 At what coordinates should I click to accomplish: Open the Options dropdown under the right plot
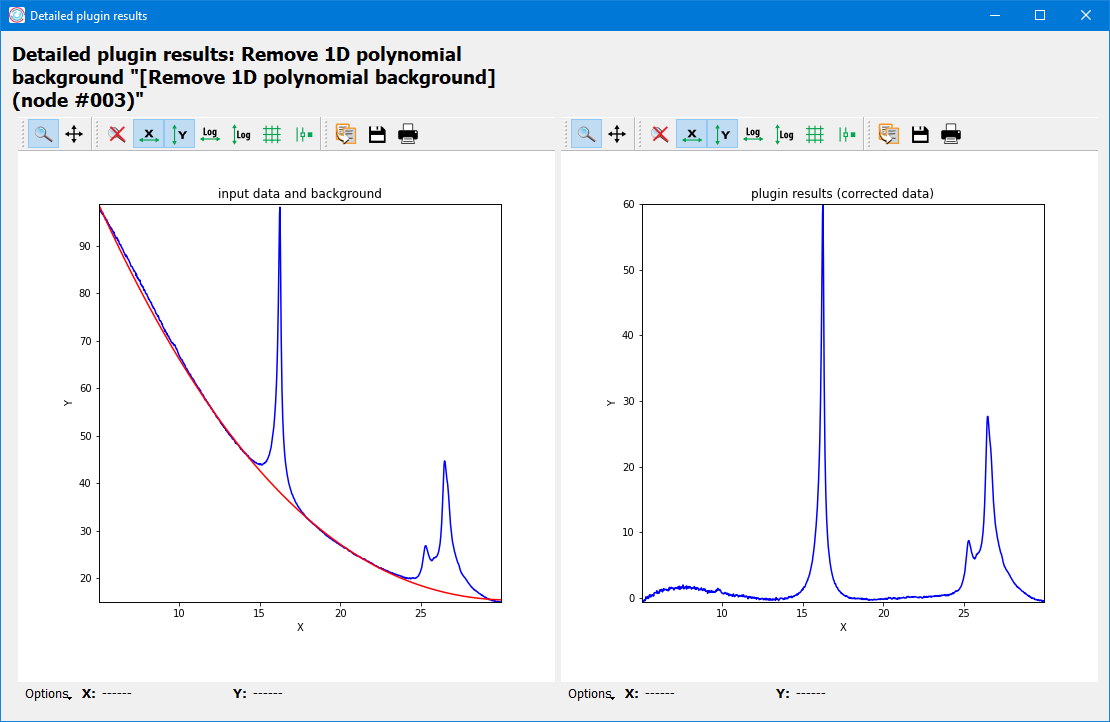tap(590, 694)
